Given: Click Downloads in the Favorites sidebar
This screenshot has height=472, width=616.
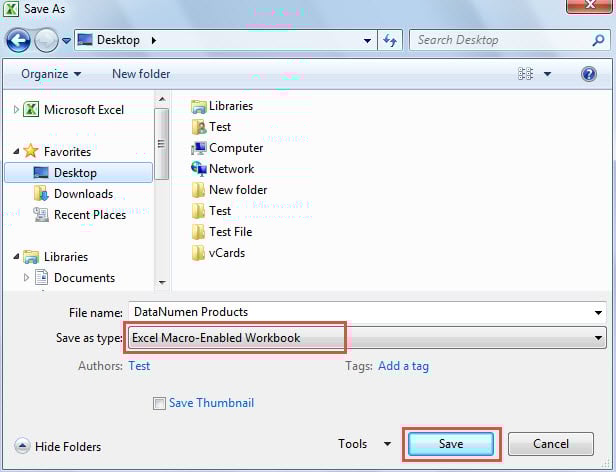Looking at the screenshot, I should click(83, 194).
